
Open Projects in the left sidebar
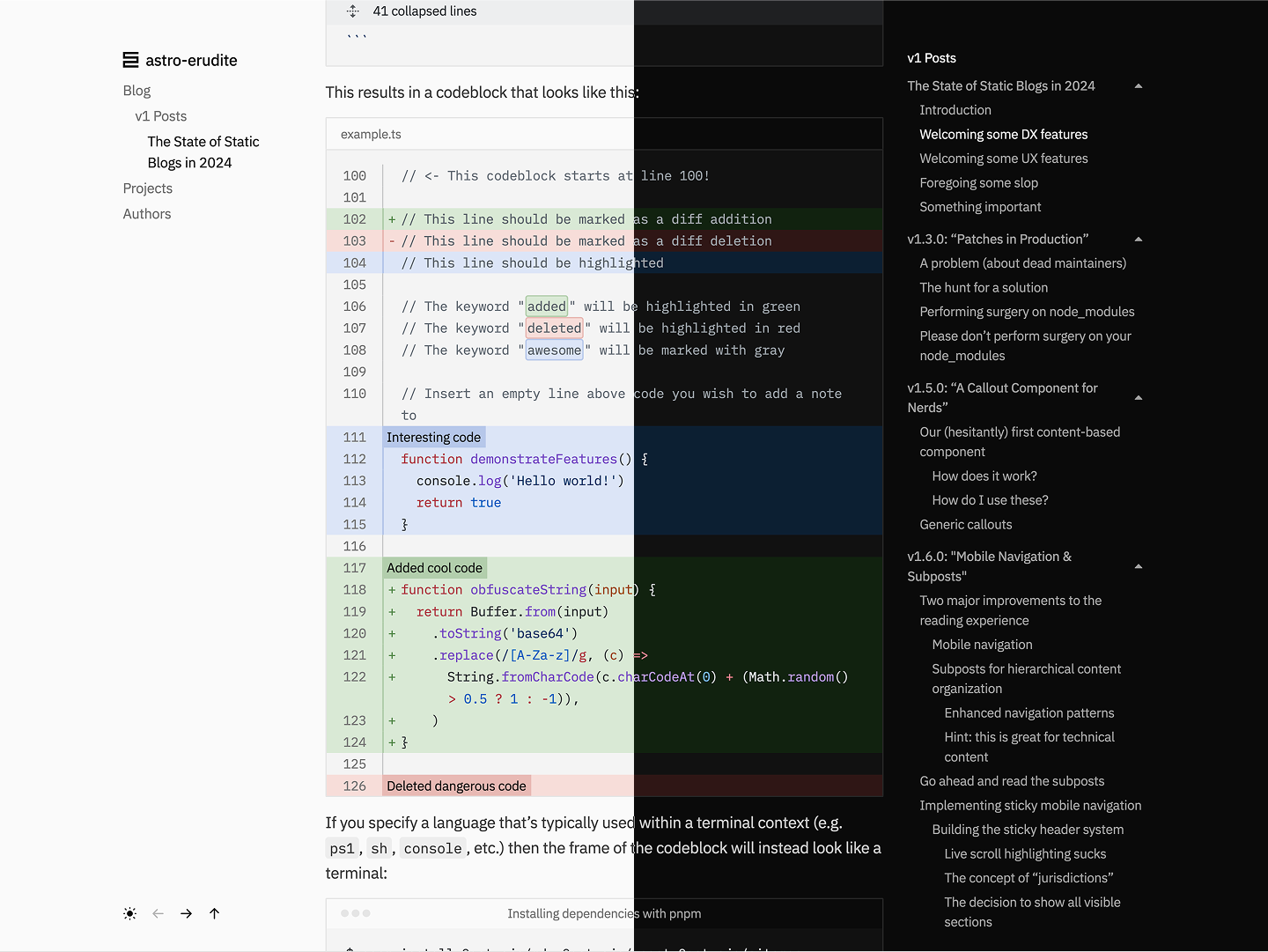pos(148,188)
